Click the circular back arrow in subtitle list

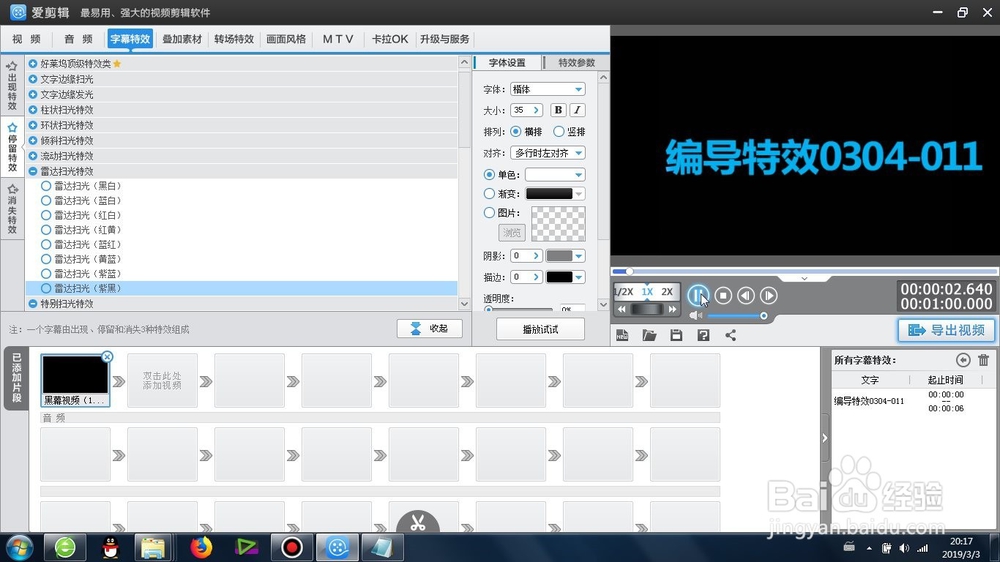[x=963, y=360]
